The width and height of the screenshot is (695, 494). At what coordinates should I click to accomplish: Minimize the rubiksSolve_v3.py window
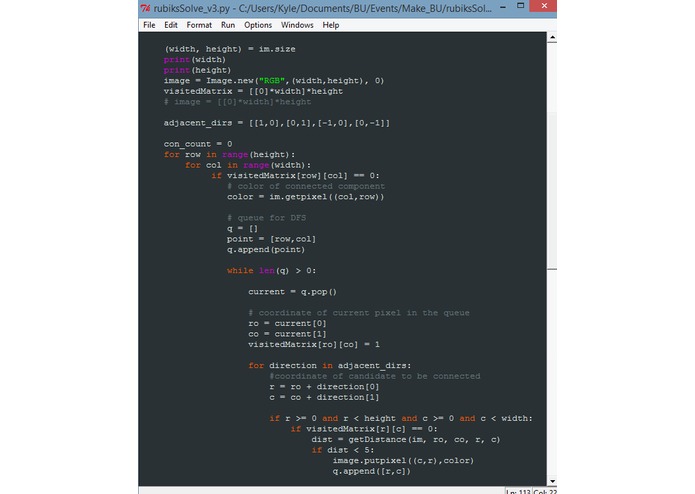click(503, 7)
